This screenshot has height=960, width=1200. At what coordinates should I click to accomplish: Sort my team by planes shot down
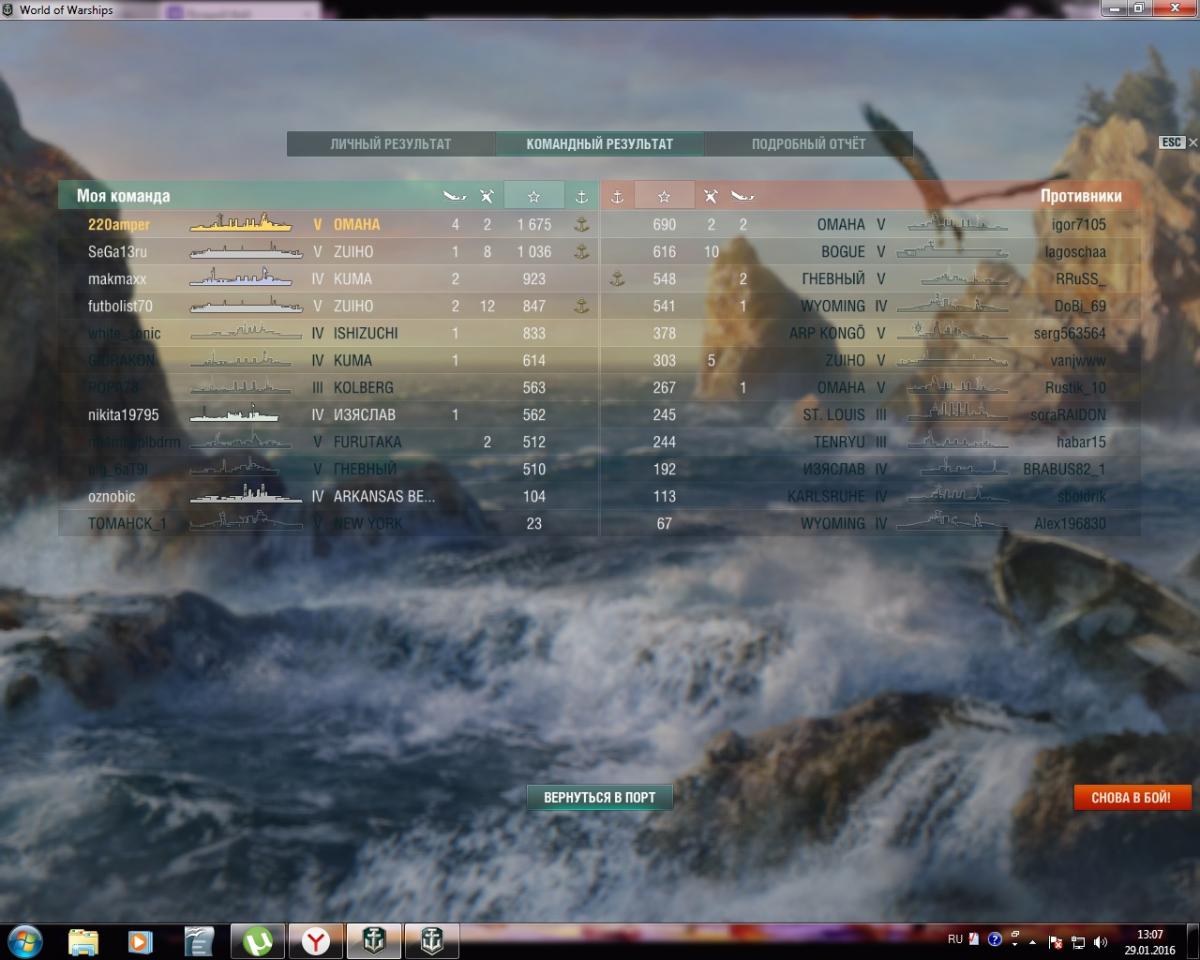(487, 196)
